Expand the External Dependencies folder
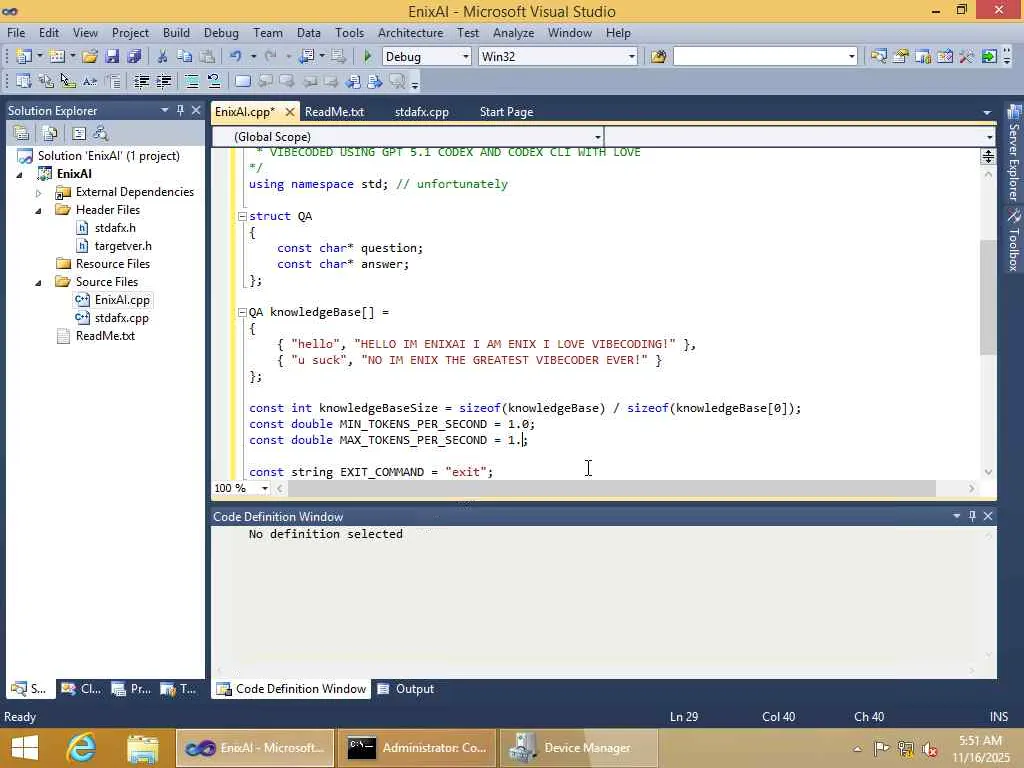Screen dimensions: 1024x768 [x=39, y=193]
